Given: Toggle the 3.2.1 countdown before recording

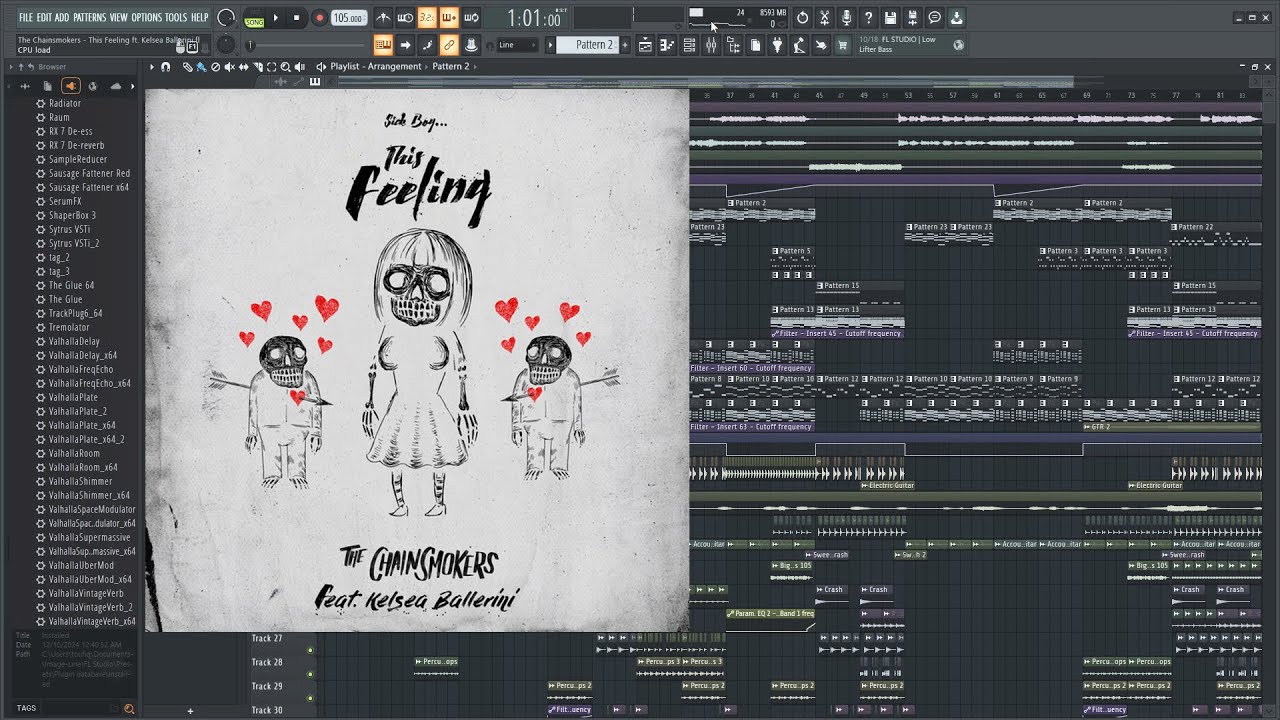Looking at the screenshot, I should pyautogui.click(x=427, y=18).
